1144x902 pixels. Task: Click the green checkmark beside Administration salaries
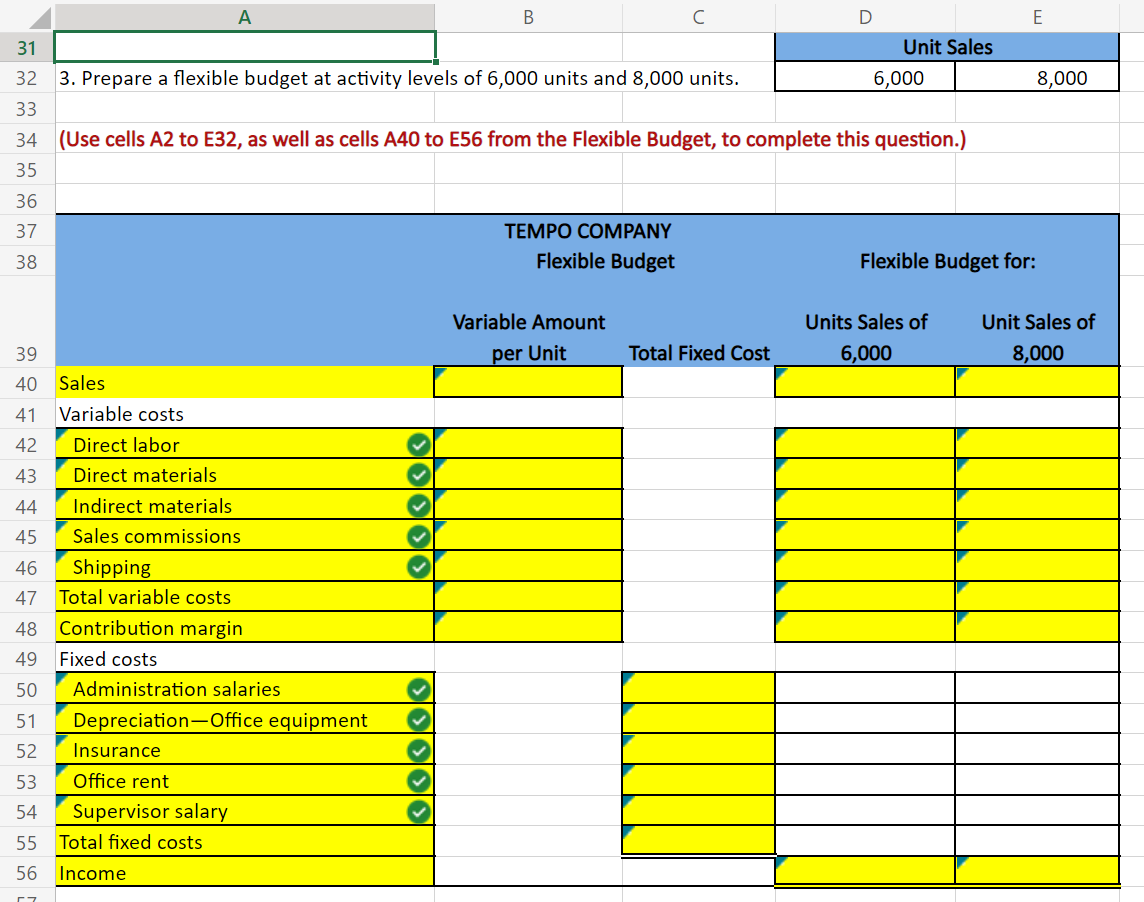point(419,689)
